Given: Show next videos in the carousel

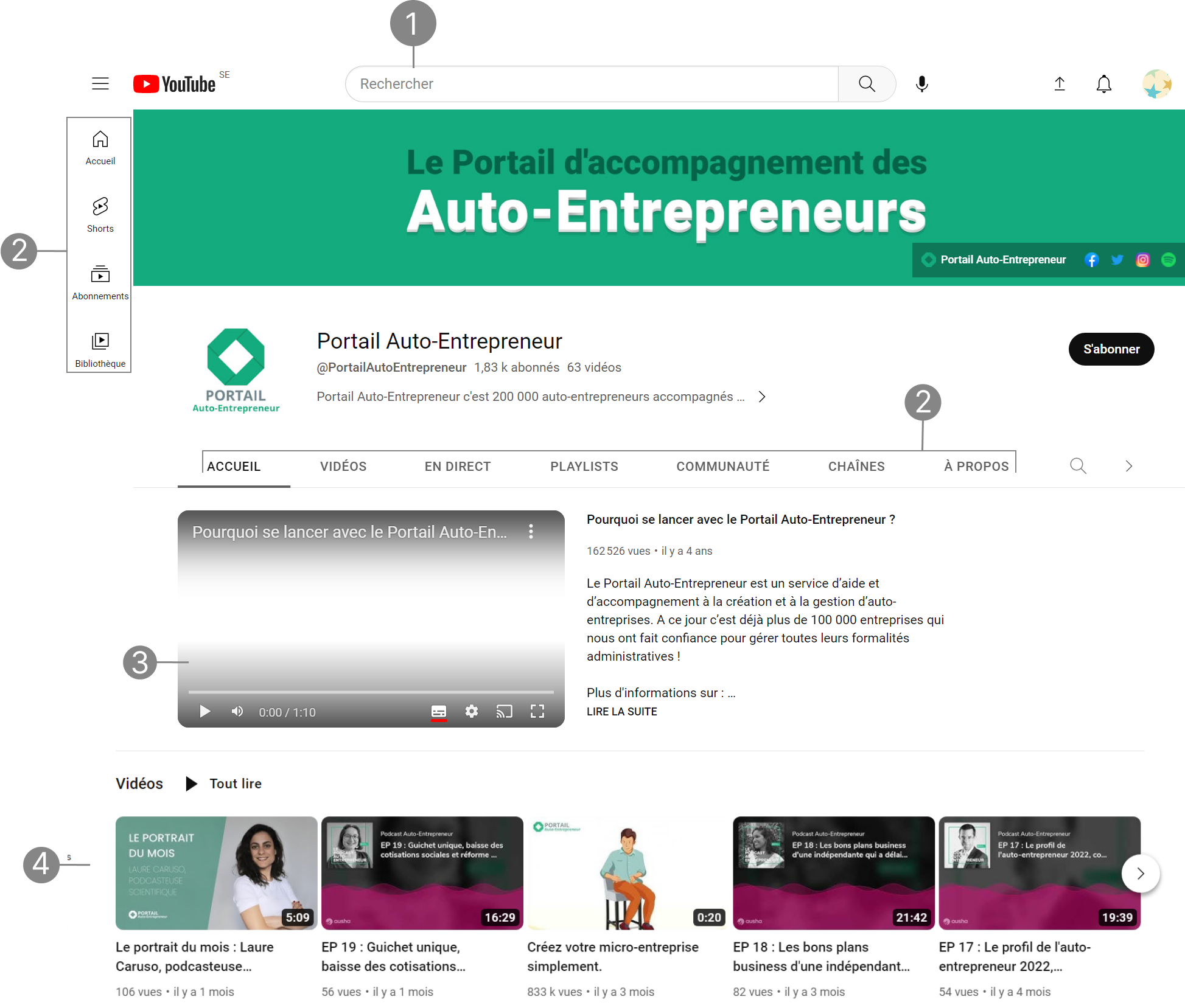Looking at the screenshot, I should [x=1141, y=874].
